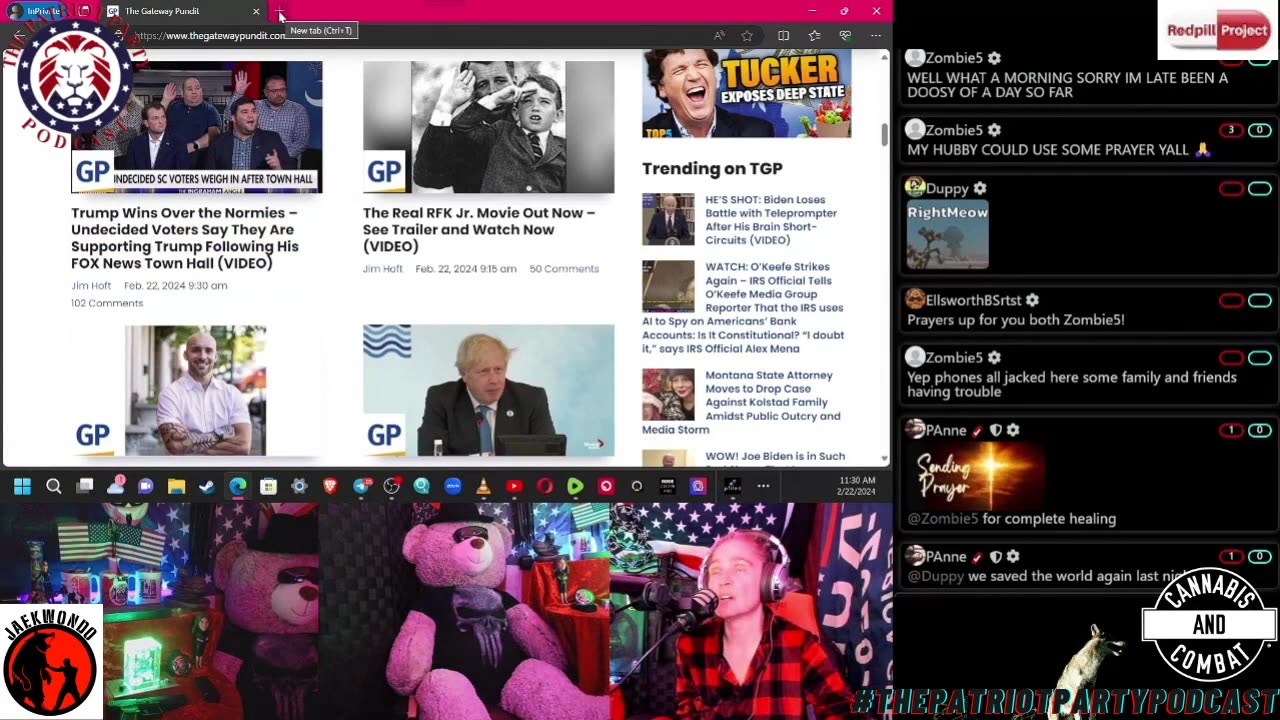Open Duppy's RightMeow image in chat
The width and height of the screenshot is (1280, 720).
click(947, 235)
